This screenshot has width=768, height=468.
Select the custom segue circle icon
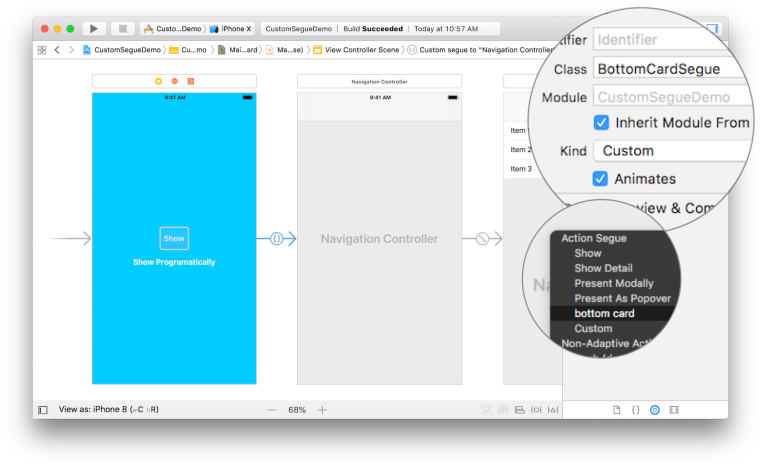coord(277,239)
